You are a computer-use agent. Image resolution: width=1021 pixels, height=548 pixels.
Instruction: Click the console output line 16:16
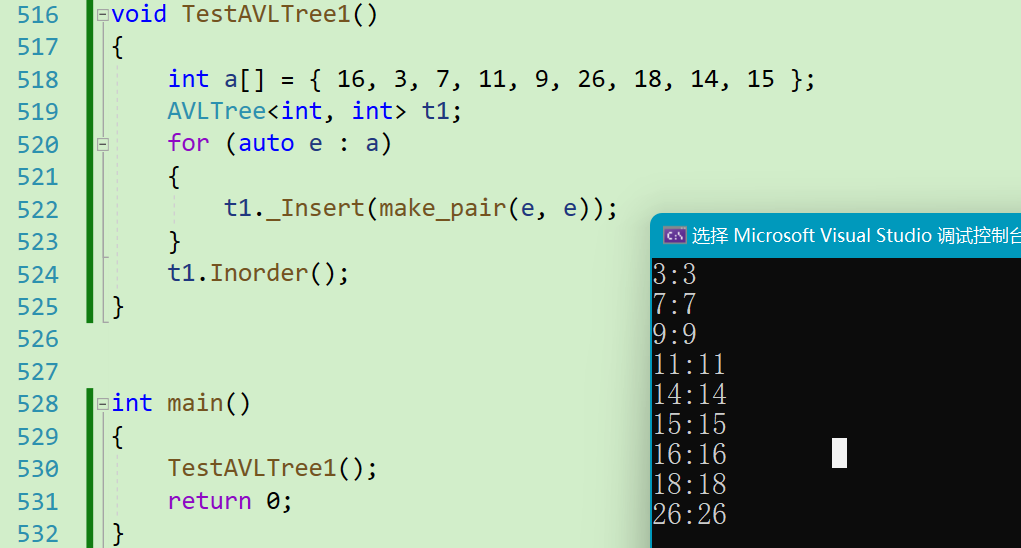click(689, 454)
